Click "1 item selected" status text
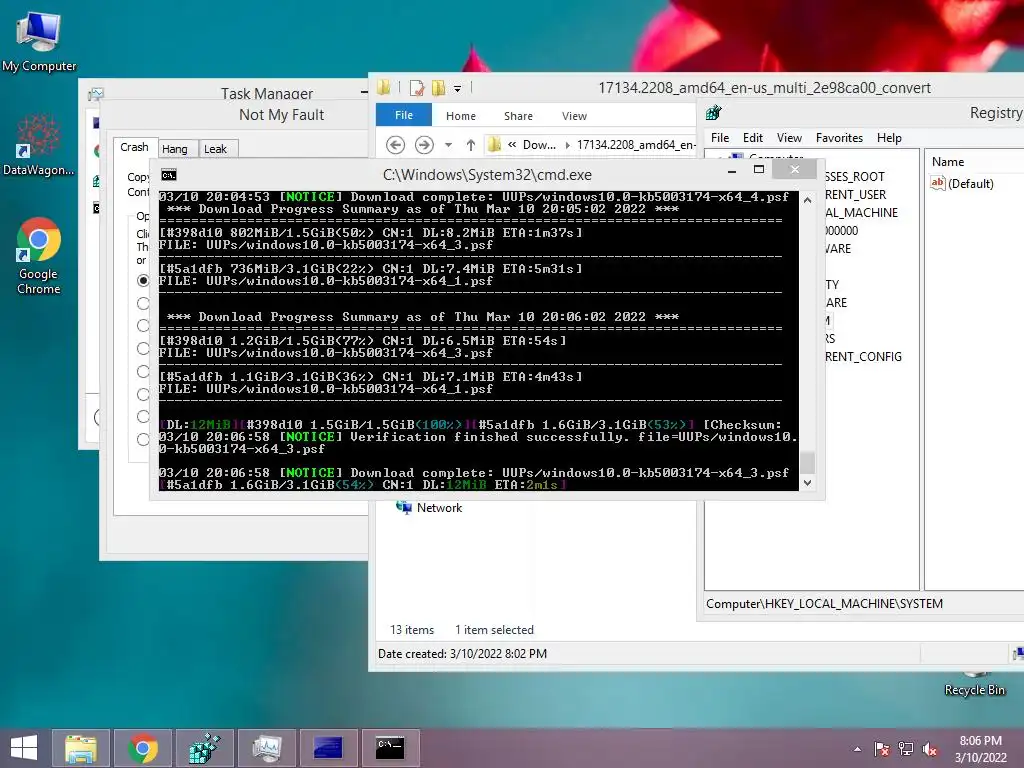This screenshot has height=768, width=1024. coord(494,630)
